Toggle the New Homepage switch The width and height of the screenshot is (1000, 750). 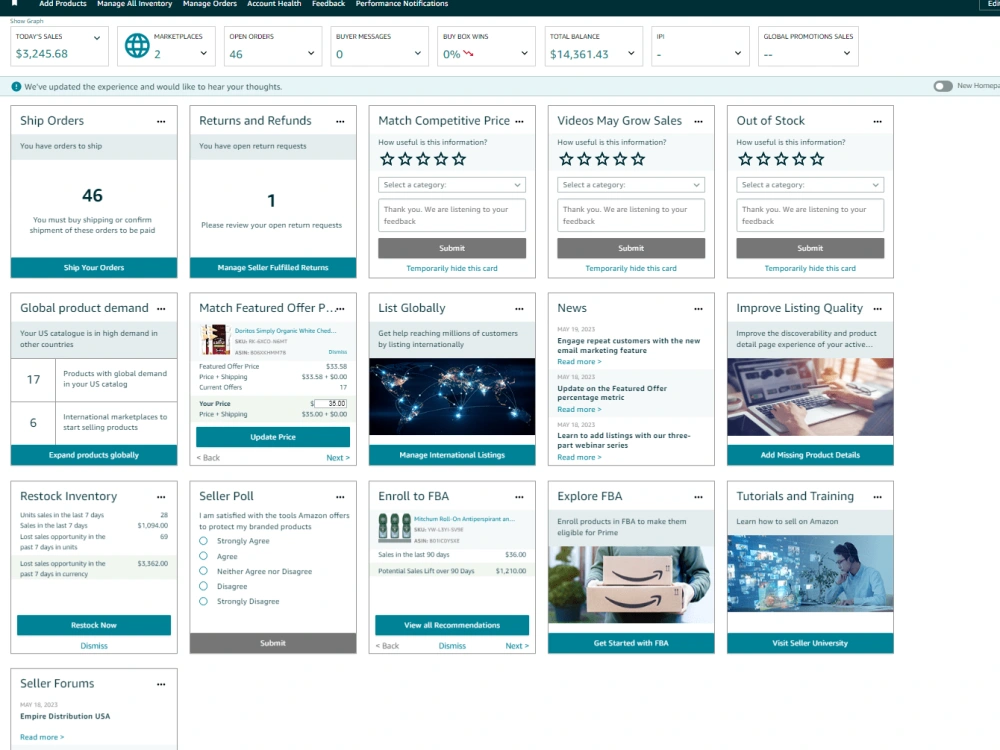(x=943, y=86)
